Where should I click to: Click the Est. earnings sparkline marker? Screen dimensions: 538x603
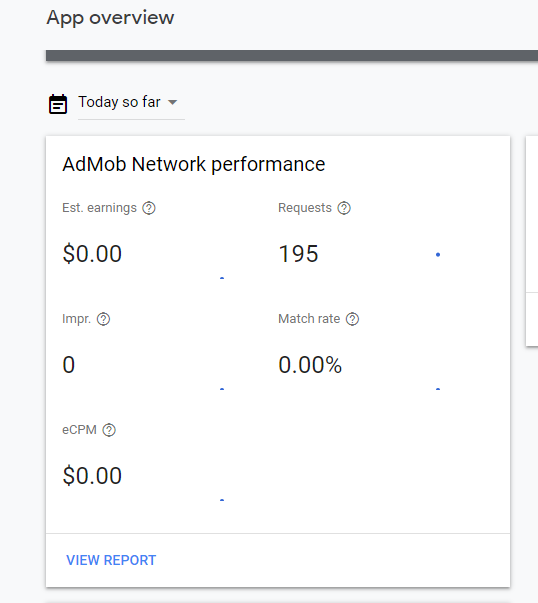[222, 278]
